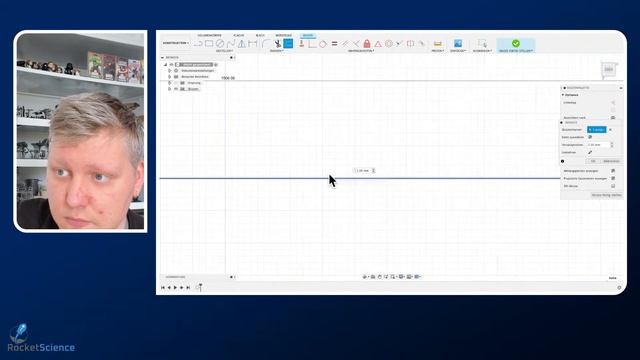Viewport: 640px width, 360px height.
Task: Clear the Skizzenkurven selection with the X
Action: 611,130
